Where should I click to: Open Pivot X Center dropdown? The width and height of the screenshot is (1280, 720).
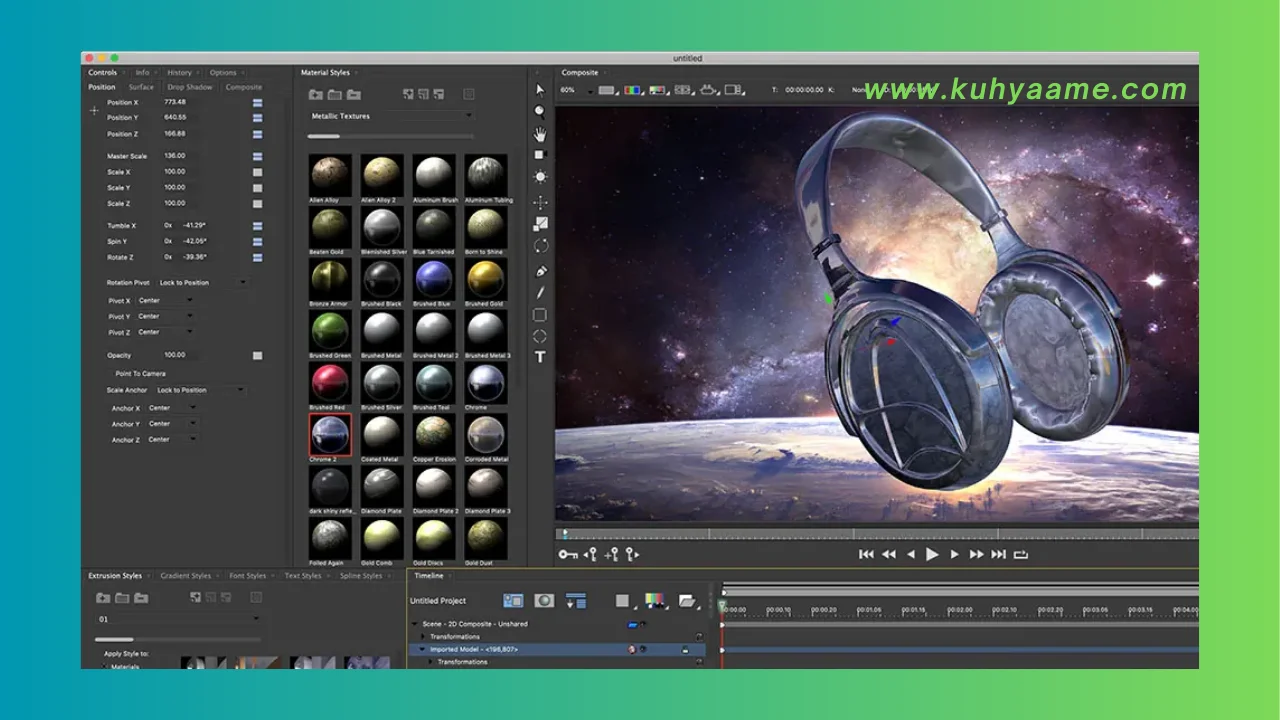[165, 300]
